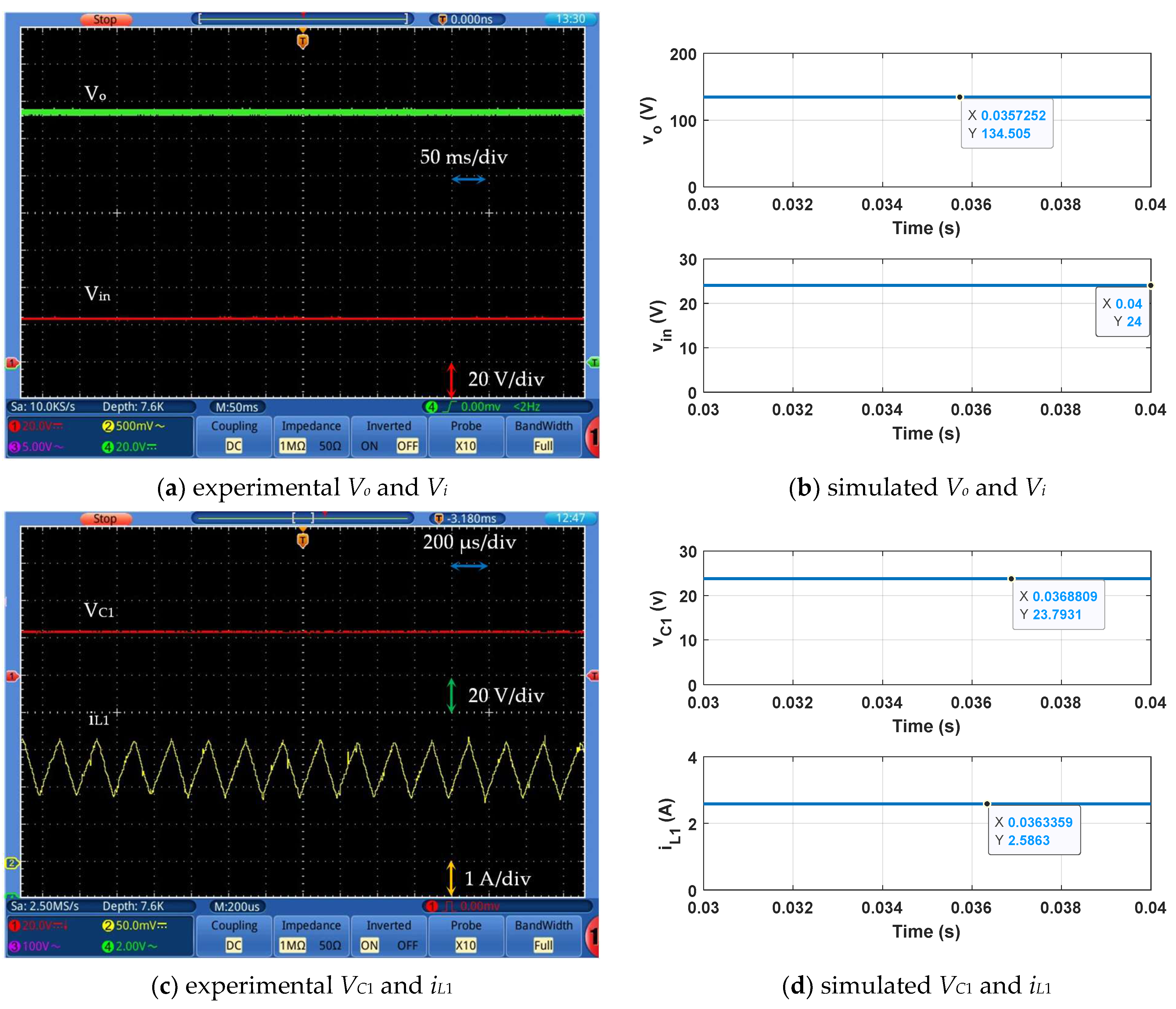Open the Coupling DC option in upper scope
1176x1009 pixels.
[x=234, y=446]
